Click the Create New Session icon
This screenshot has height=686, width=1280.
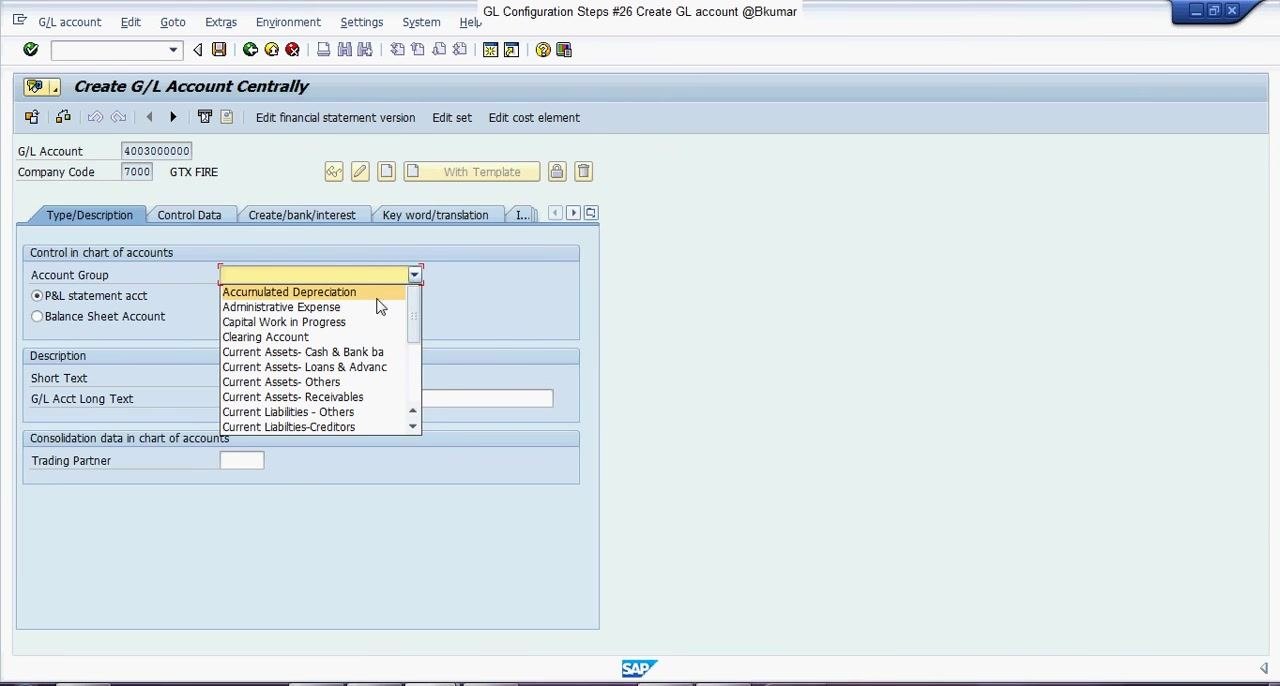pyautogui.click(x=491, y=50)
